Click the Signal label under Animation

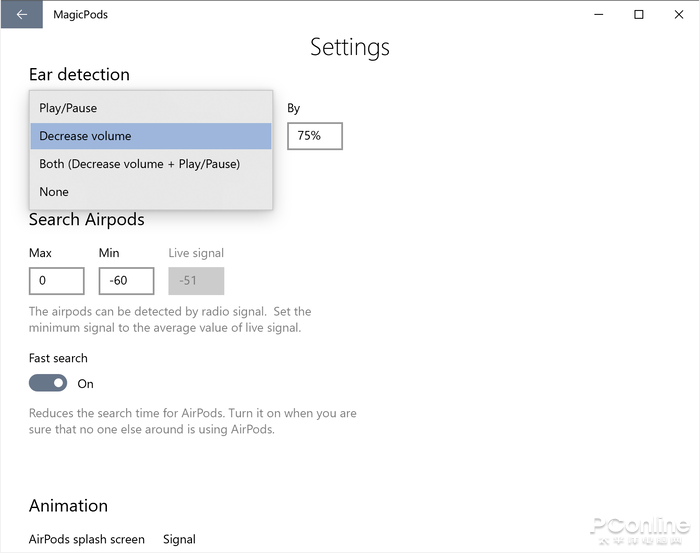click(x=179, y=540)
